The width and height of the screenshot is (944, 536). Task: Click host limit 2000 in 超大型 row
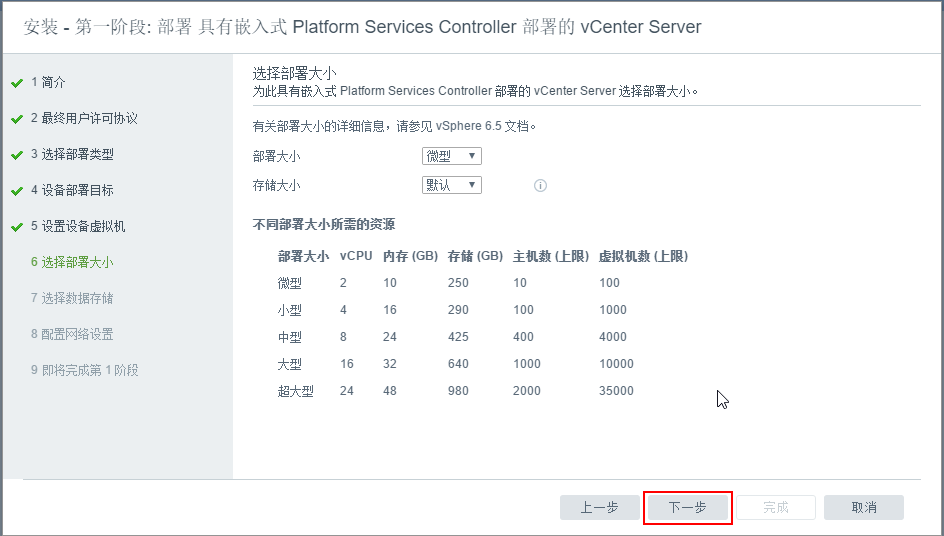click(527, 391)
